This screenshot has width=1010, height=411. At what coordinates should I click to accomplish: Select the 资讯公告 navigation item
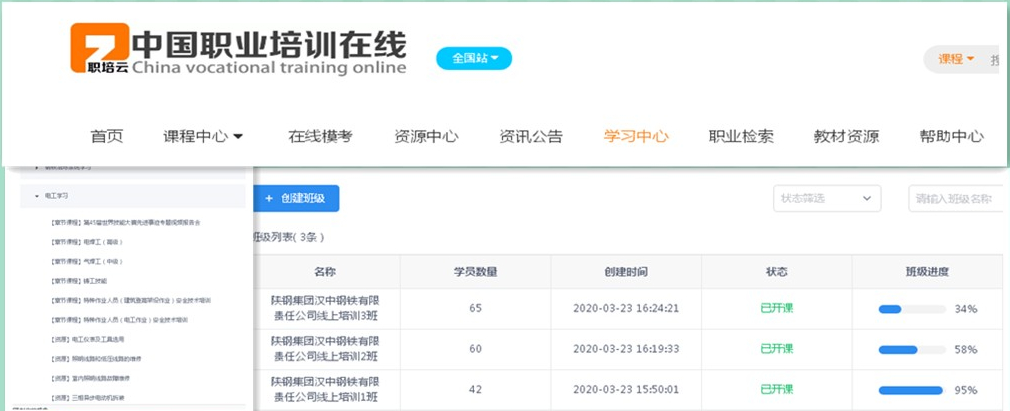tap(531, 137)
